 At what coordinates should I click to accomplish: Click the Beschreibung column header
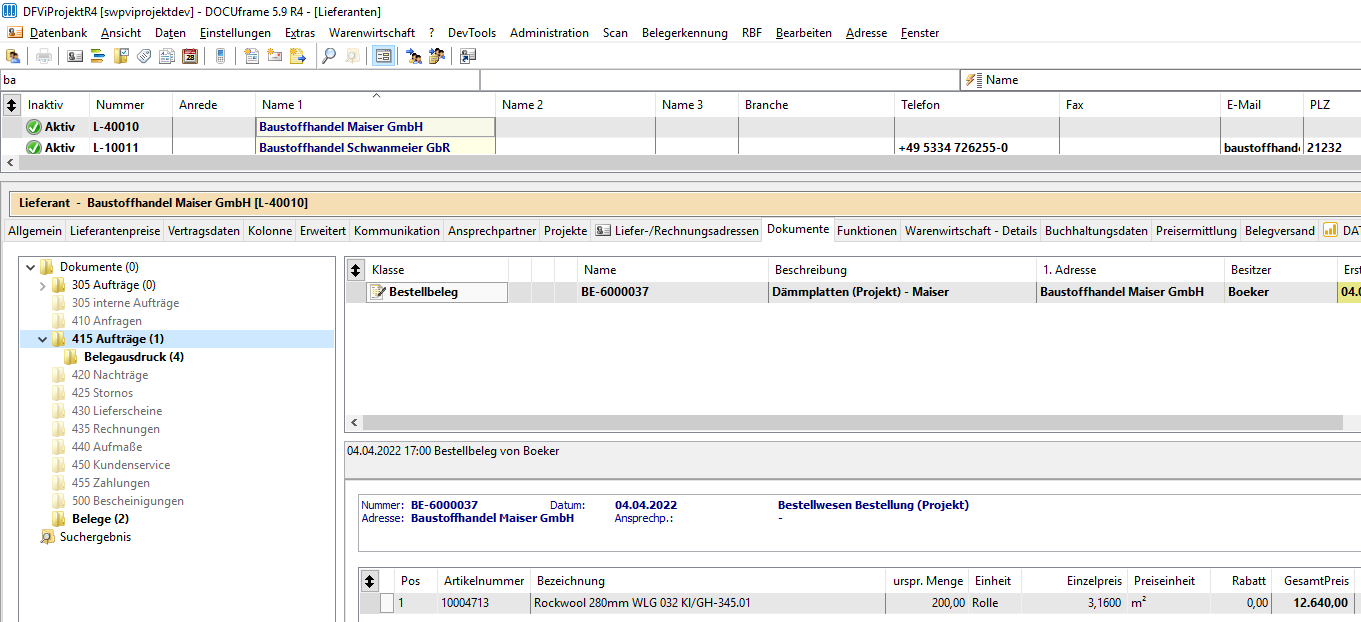click(902, 270)
